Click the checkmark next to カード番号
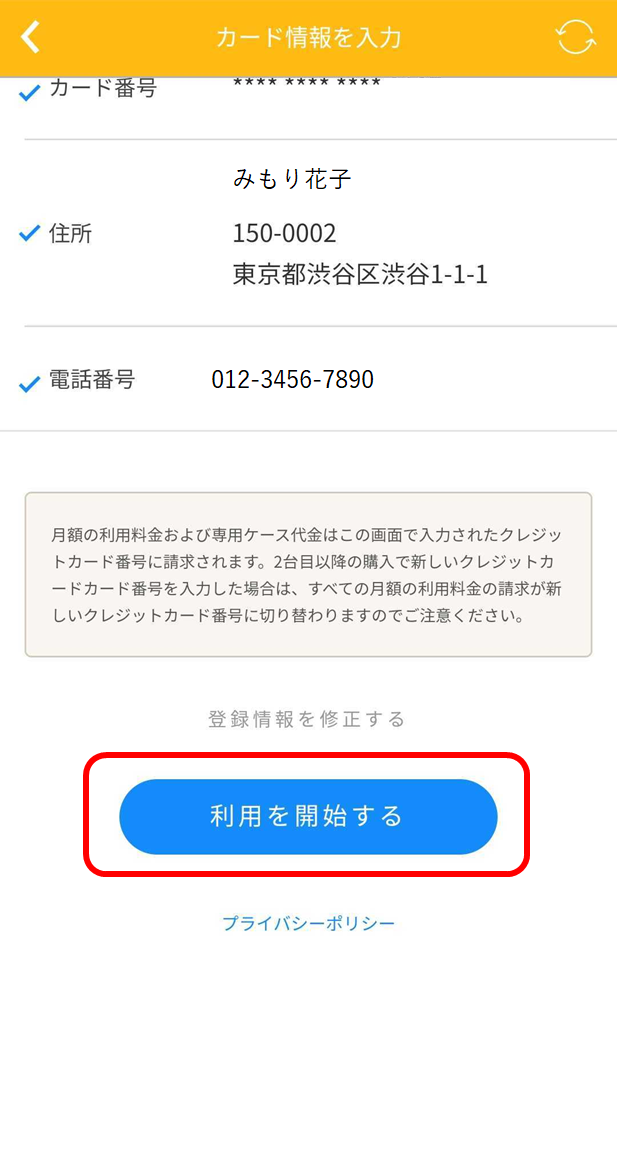 (x=29, y=93)
